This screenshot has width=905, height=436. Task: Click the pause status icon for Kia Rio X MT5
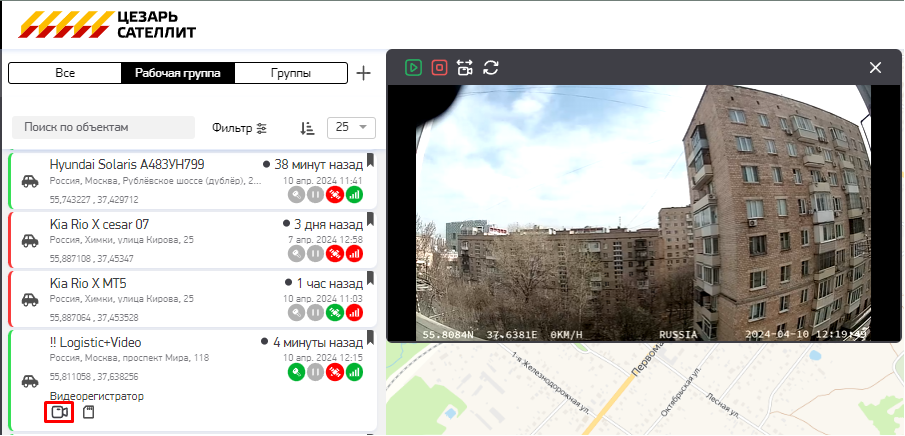tap(315, 313)
